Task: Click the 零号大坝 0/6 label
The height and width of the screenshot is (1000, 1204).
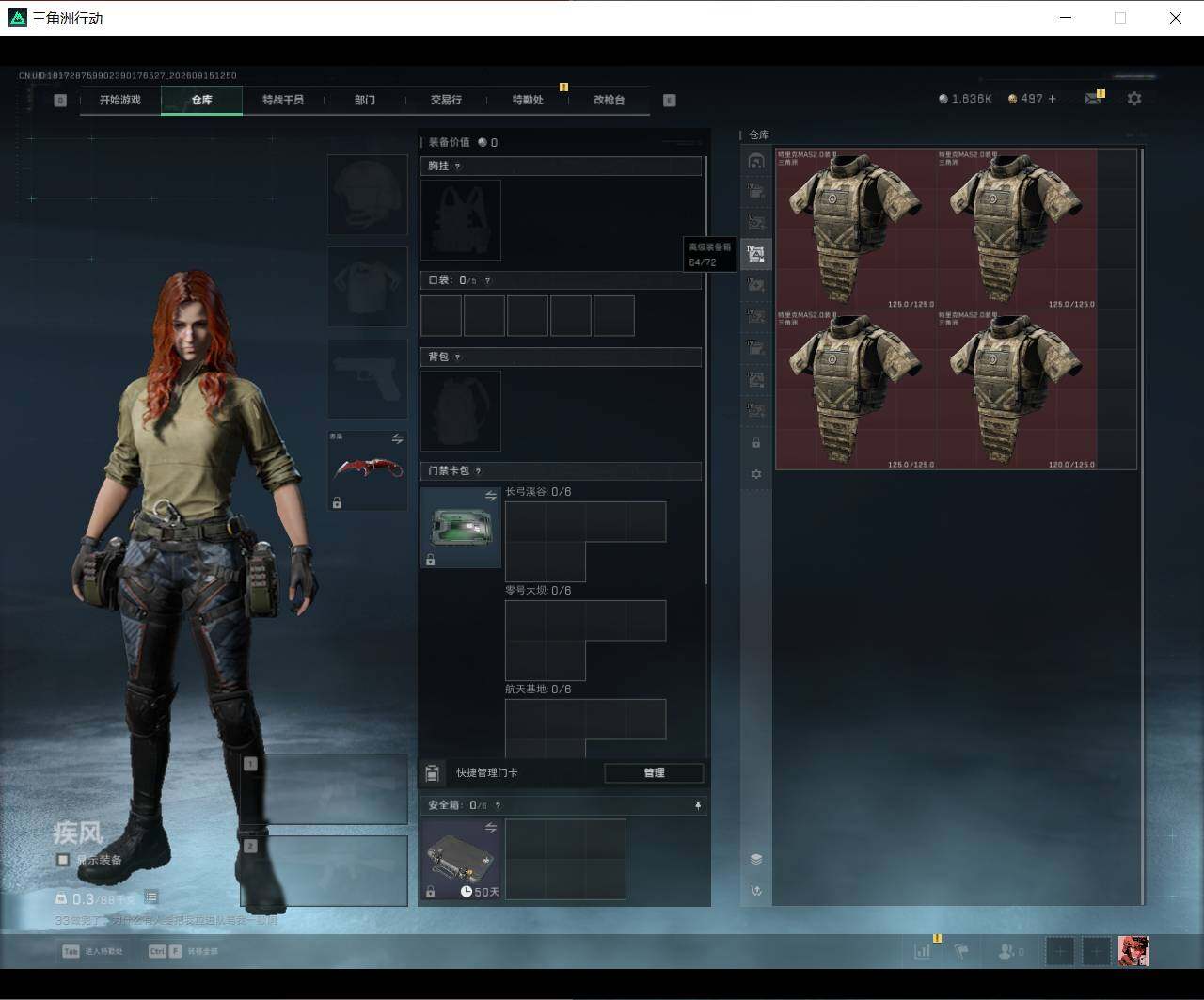Action: [x=538, y=591]
